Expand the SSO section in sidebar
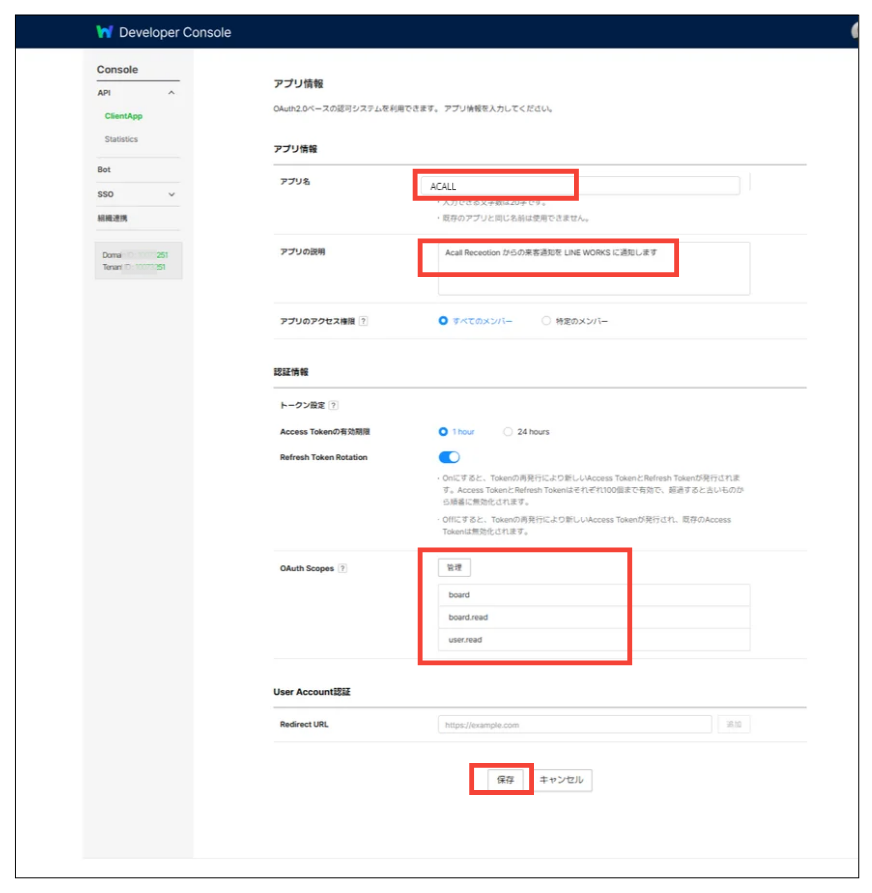 [x=171, y=194]
